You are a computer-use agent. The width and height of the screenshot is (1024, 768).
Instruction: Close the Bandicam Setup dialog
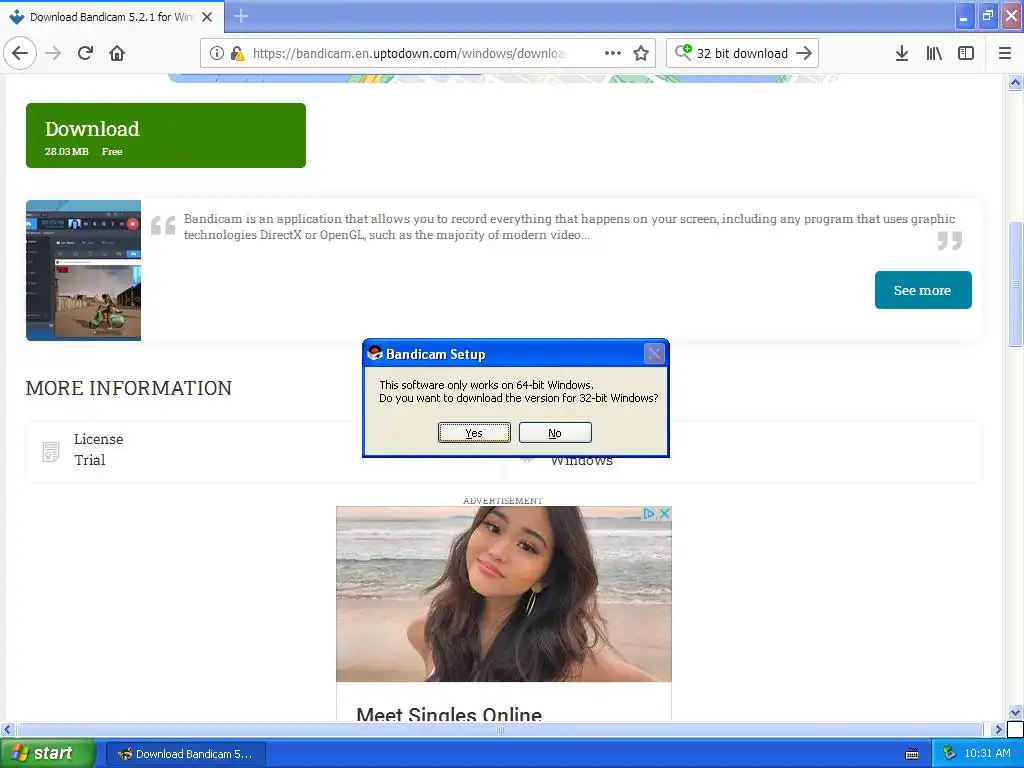pyautogui.click(x=654, y=354)
